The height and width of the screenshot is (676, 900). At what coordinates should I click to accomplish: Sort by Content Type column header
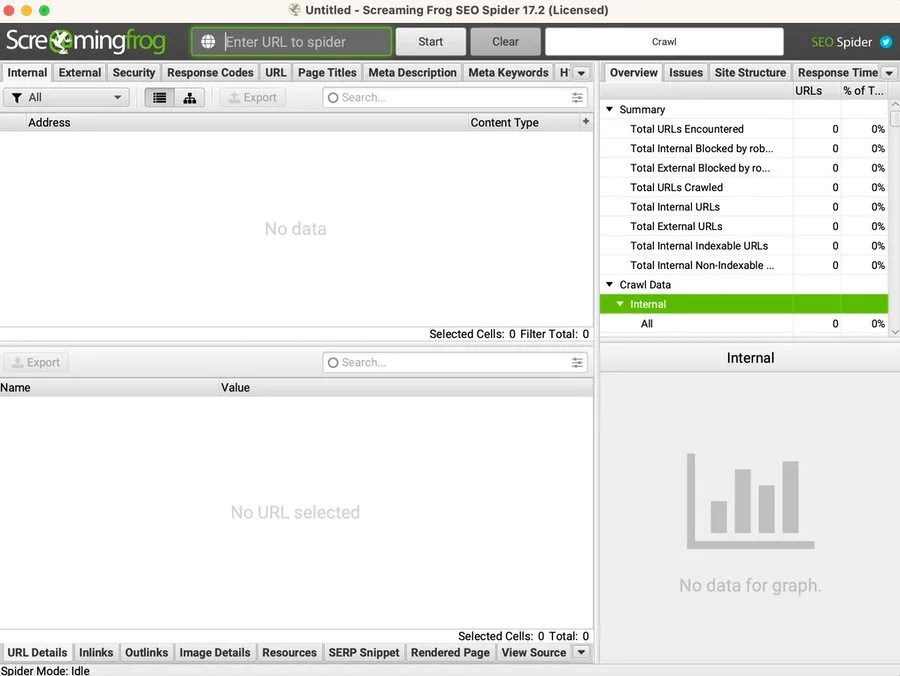tap(523, 122)
